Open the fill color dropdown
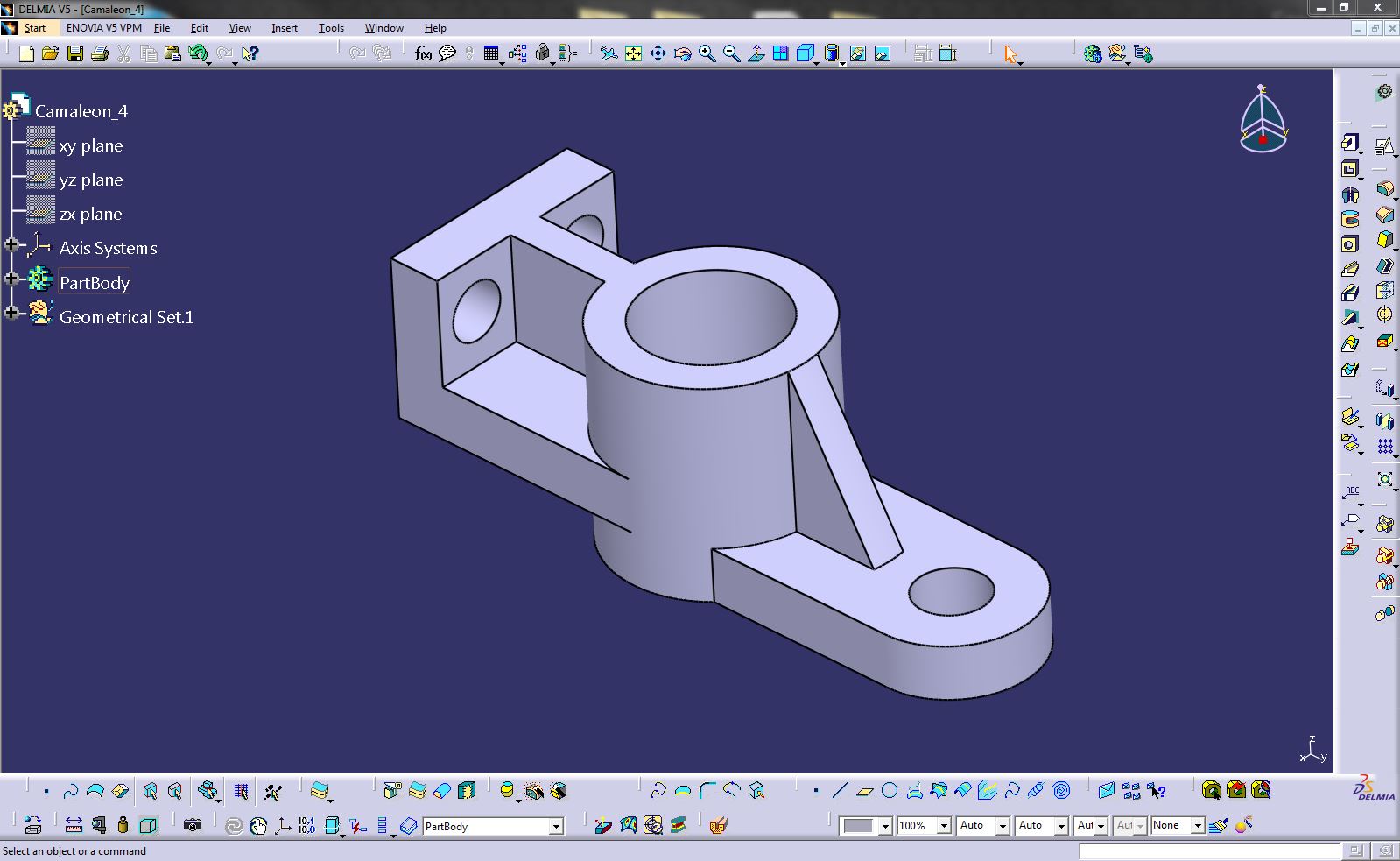 885,826
